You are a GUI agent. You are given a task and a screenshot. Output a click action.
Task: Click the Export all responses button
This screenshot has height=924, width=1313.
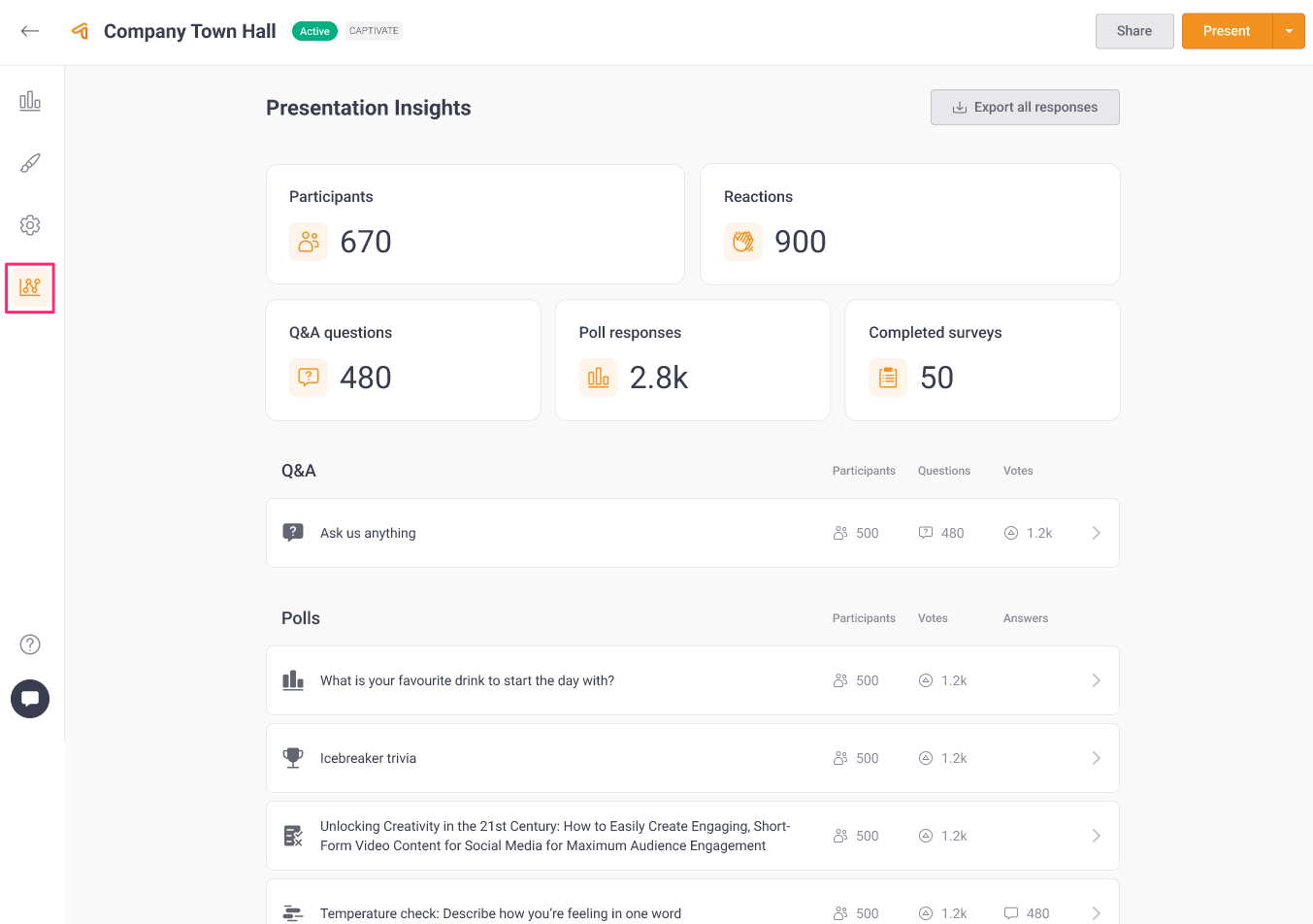click(1025, 108)
